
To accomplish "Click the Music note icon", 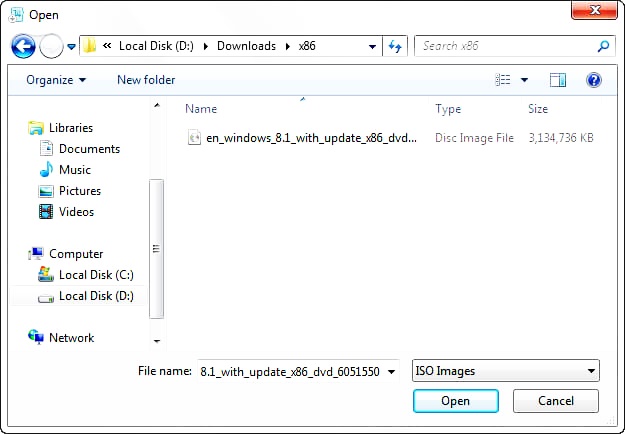I will 46,169.
